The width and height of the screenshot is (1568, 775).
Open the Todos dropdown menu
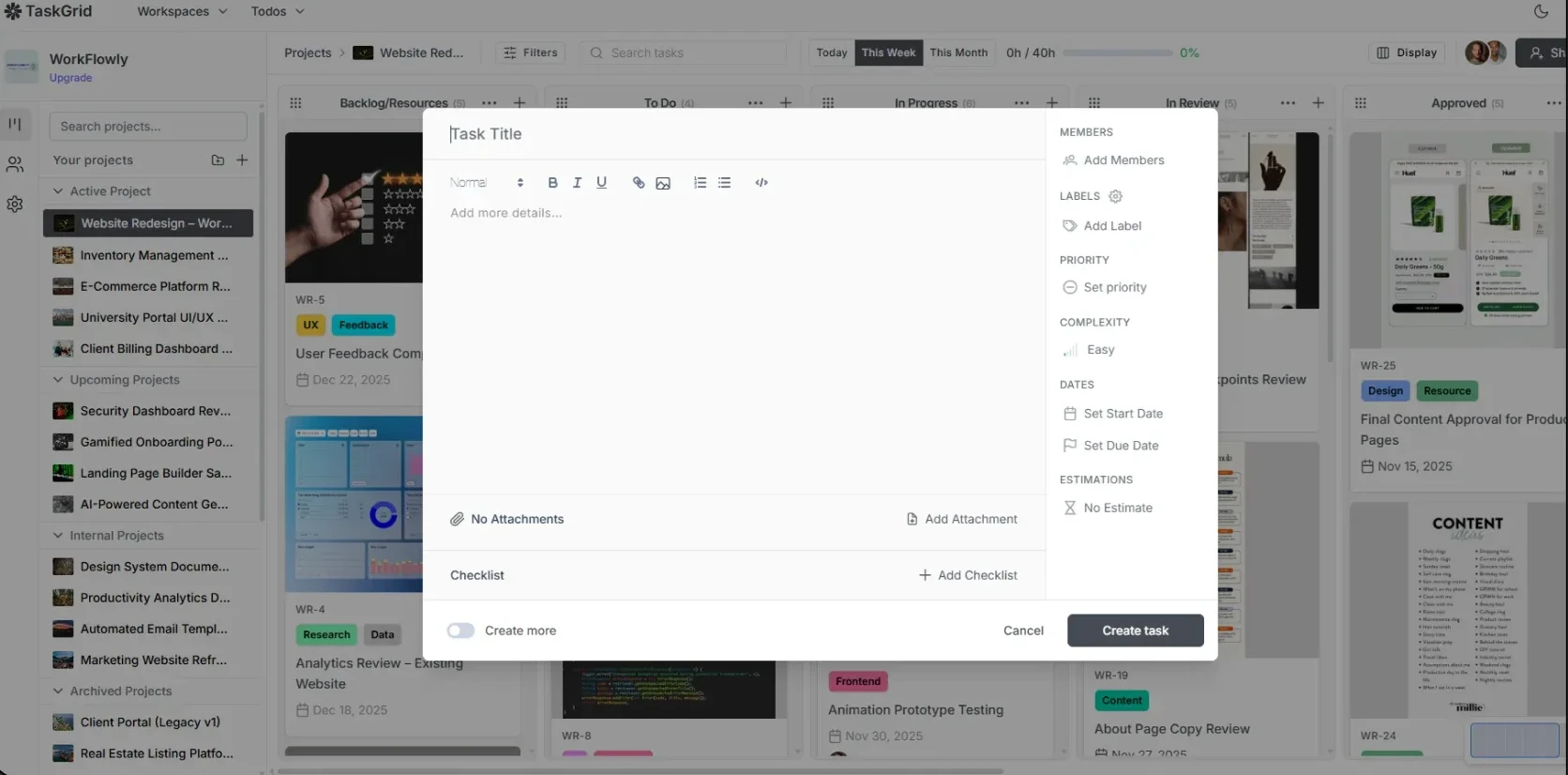pyautogui.click(x=278, y=11)
